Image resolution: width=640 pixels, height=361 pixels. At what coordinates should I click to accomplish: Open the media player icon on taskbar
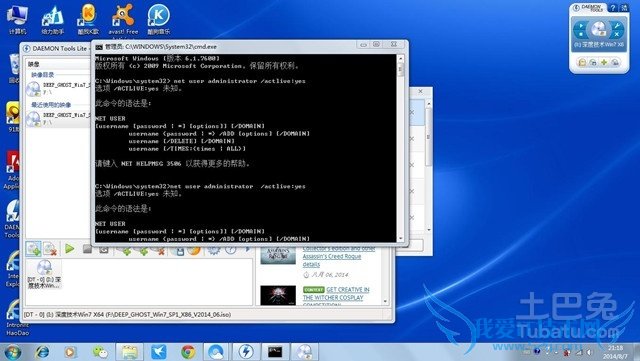(x=71, y=352)
